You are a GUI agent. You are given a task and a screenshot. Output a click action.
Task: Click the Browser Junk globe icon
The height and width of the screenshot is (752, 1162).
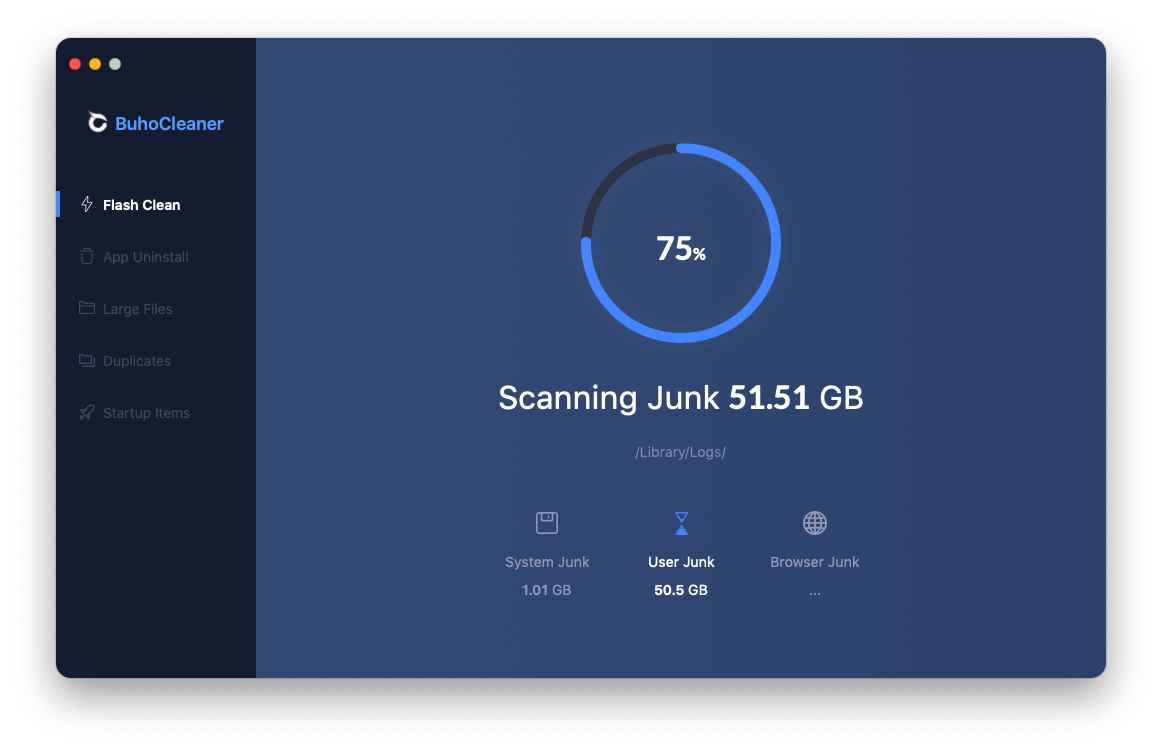[x=814, y=522]
